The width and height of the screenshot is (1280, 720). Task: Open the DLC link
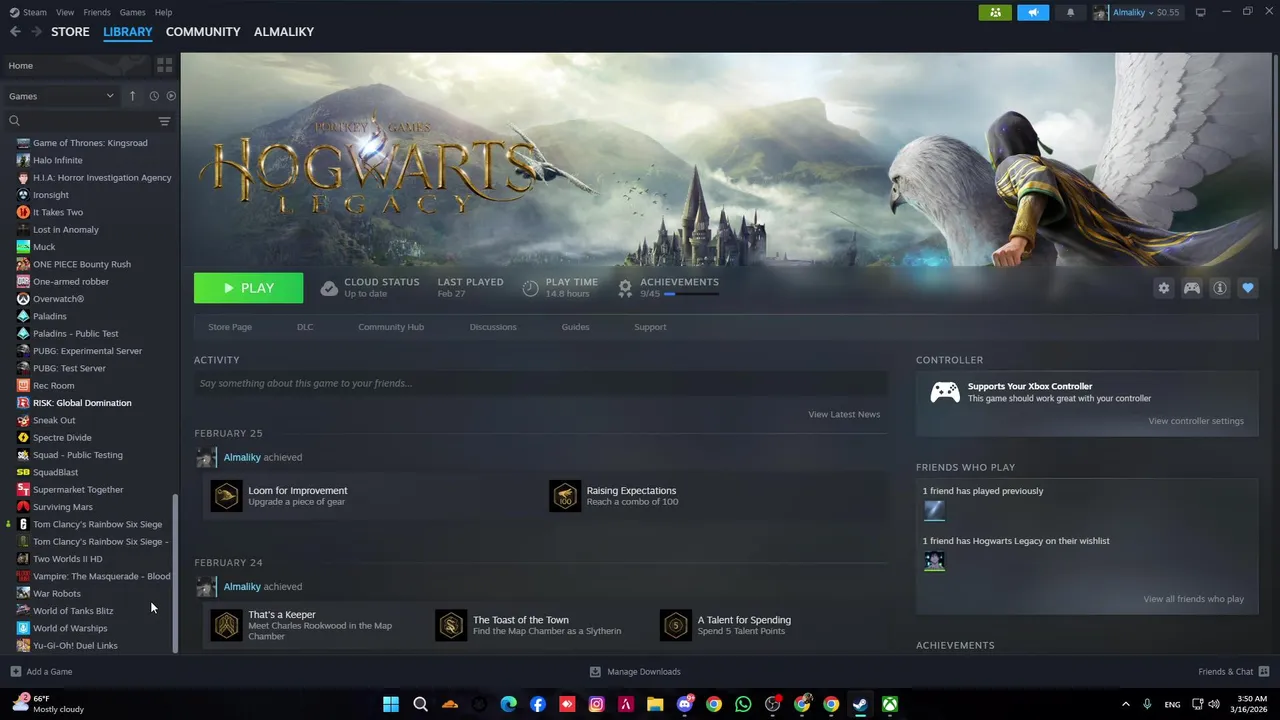coord(305,327)
